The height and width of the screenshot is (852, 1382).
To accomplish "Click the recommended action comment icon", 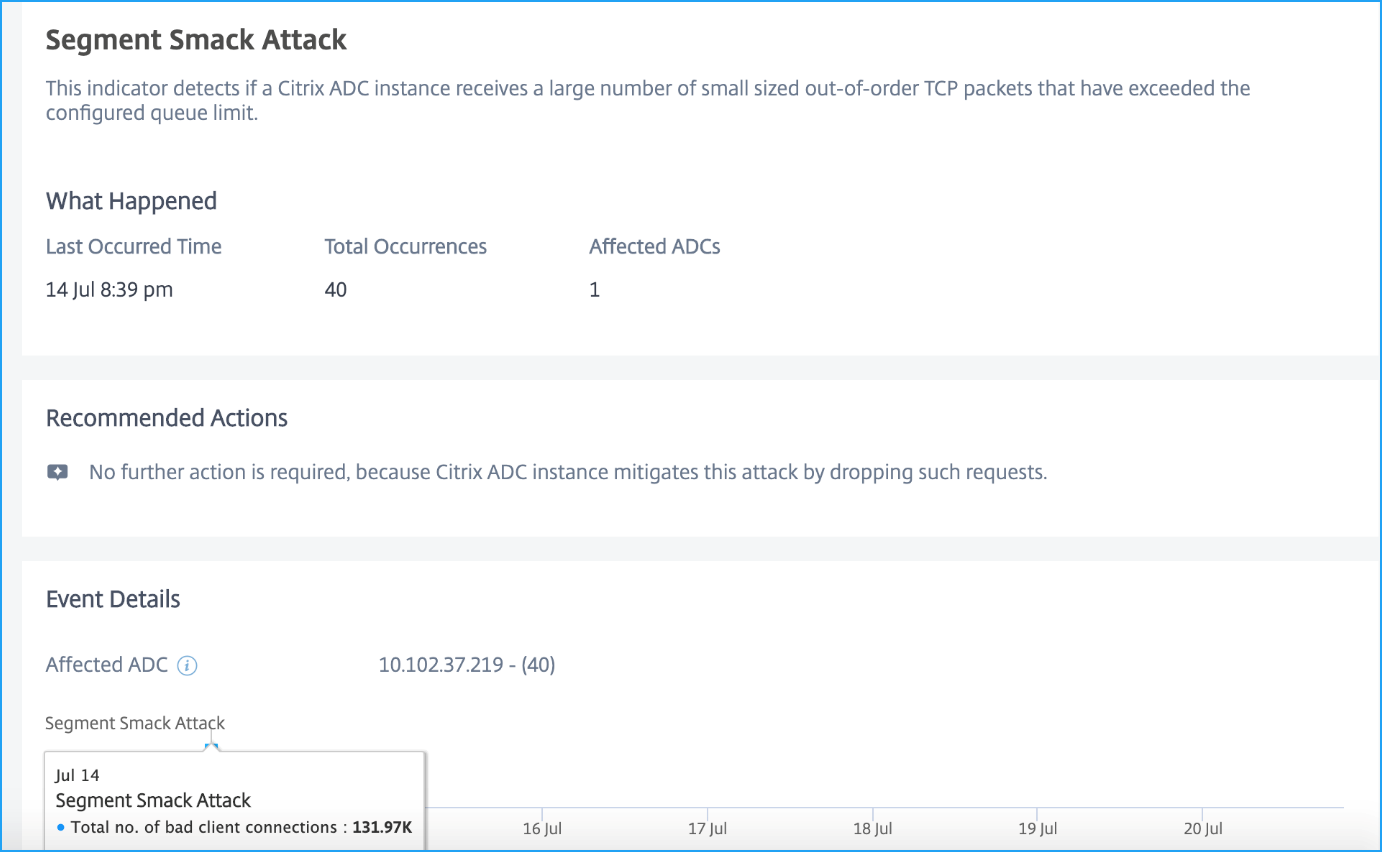I will pos(58,473).
